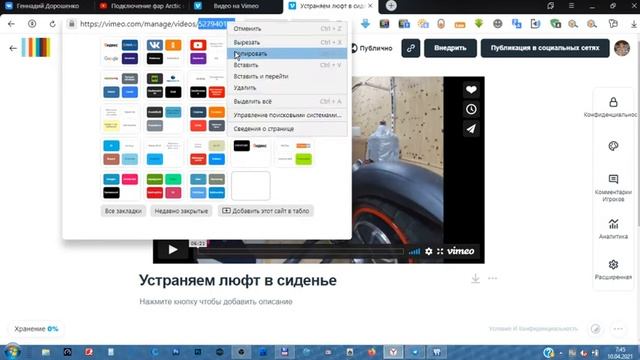This screenshot has height=360, width=640.
Task: Click the taskbar clock showing 7:45
Action: click(x=620, y=353)
